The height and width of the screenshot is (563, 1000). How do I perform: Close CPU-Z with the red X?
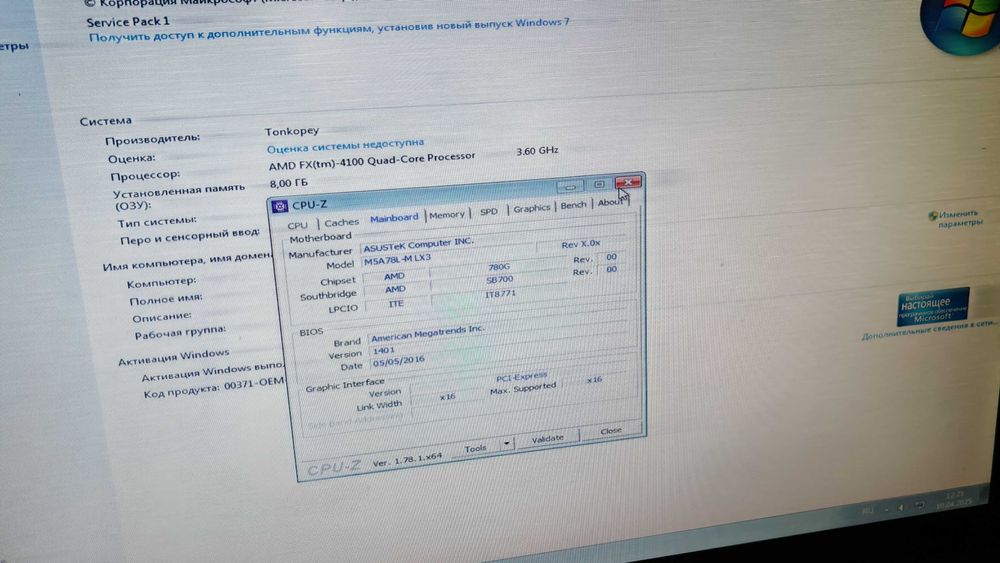point(628,182)
